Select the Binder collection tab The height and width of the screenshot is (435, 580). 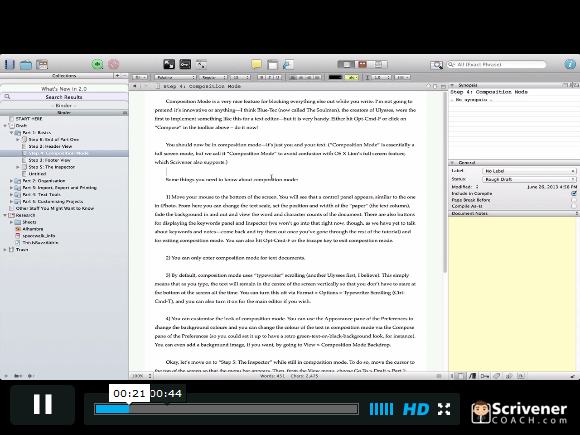pyautogui.click(x=64, y=105)
